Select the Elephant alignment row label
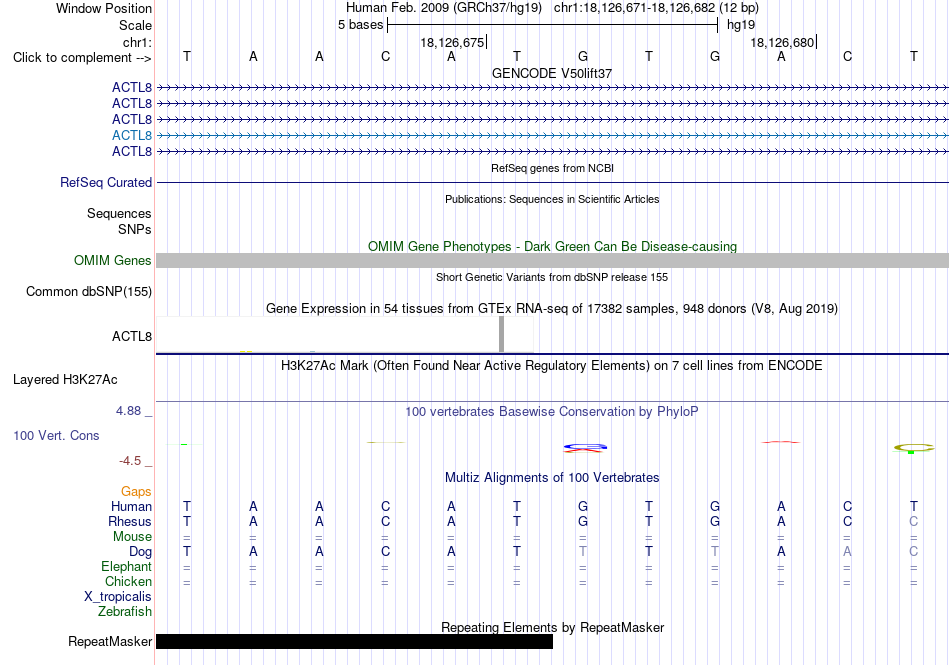This screenshot has width=950, height=665. [x=126, y=566]
